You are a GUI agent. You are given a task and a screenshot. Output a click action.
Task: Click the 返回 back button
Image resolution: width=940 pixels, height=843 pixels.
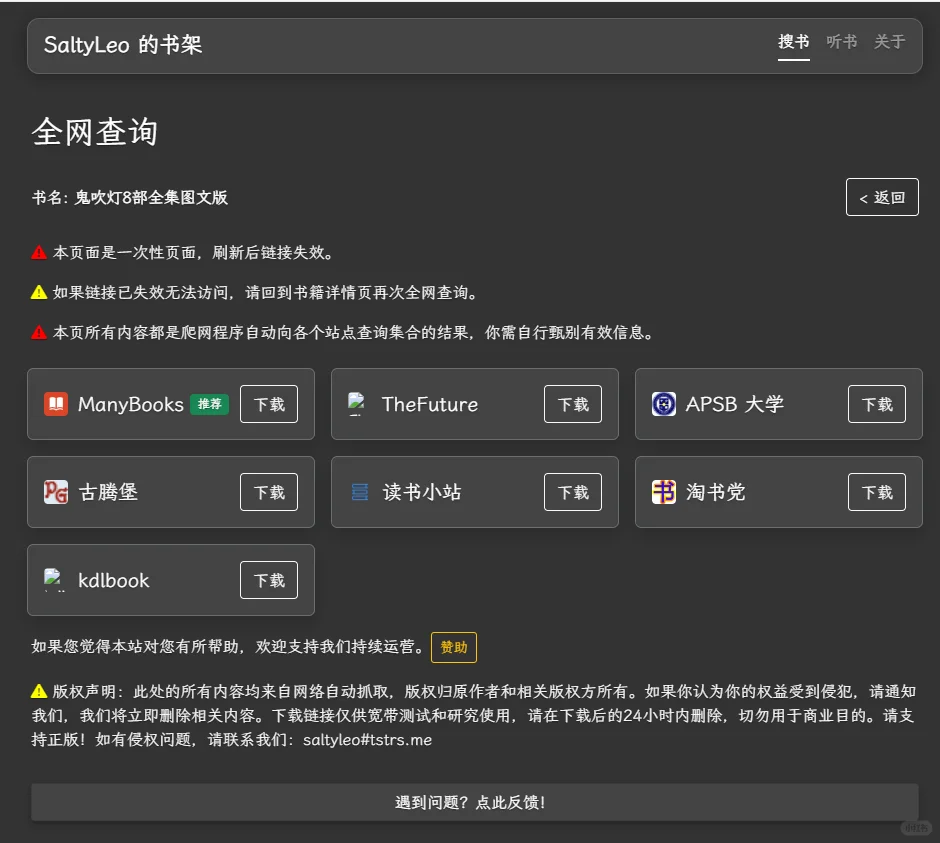pos(882,197)
